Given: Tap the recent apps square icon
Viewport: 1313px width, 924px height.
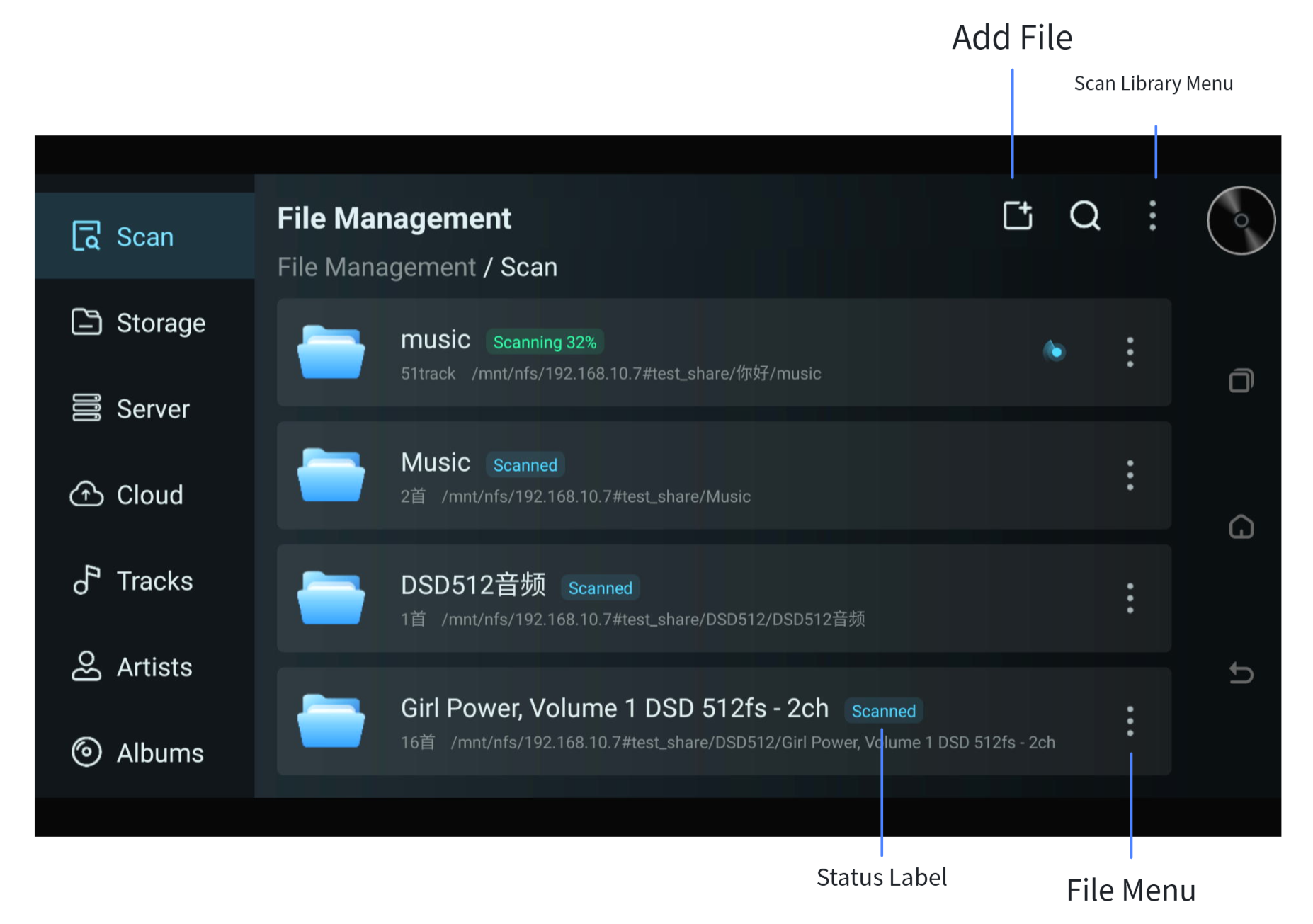Looking at the screenshot, I should [x=1241, y=381].
